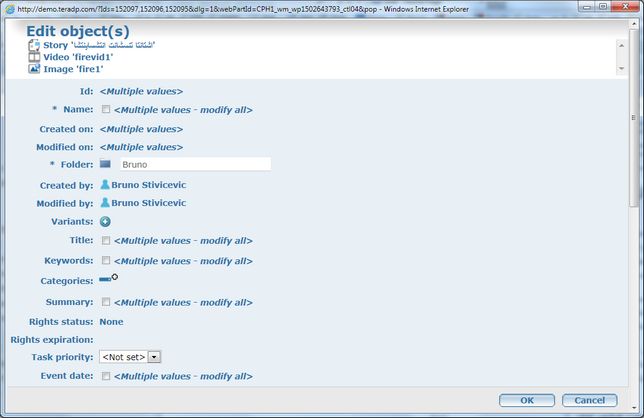Image resolution: width=644 pixels, height=418 pixels.
Task: Click the Cancel button
Action: click(x=590, y=400)
